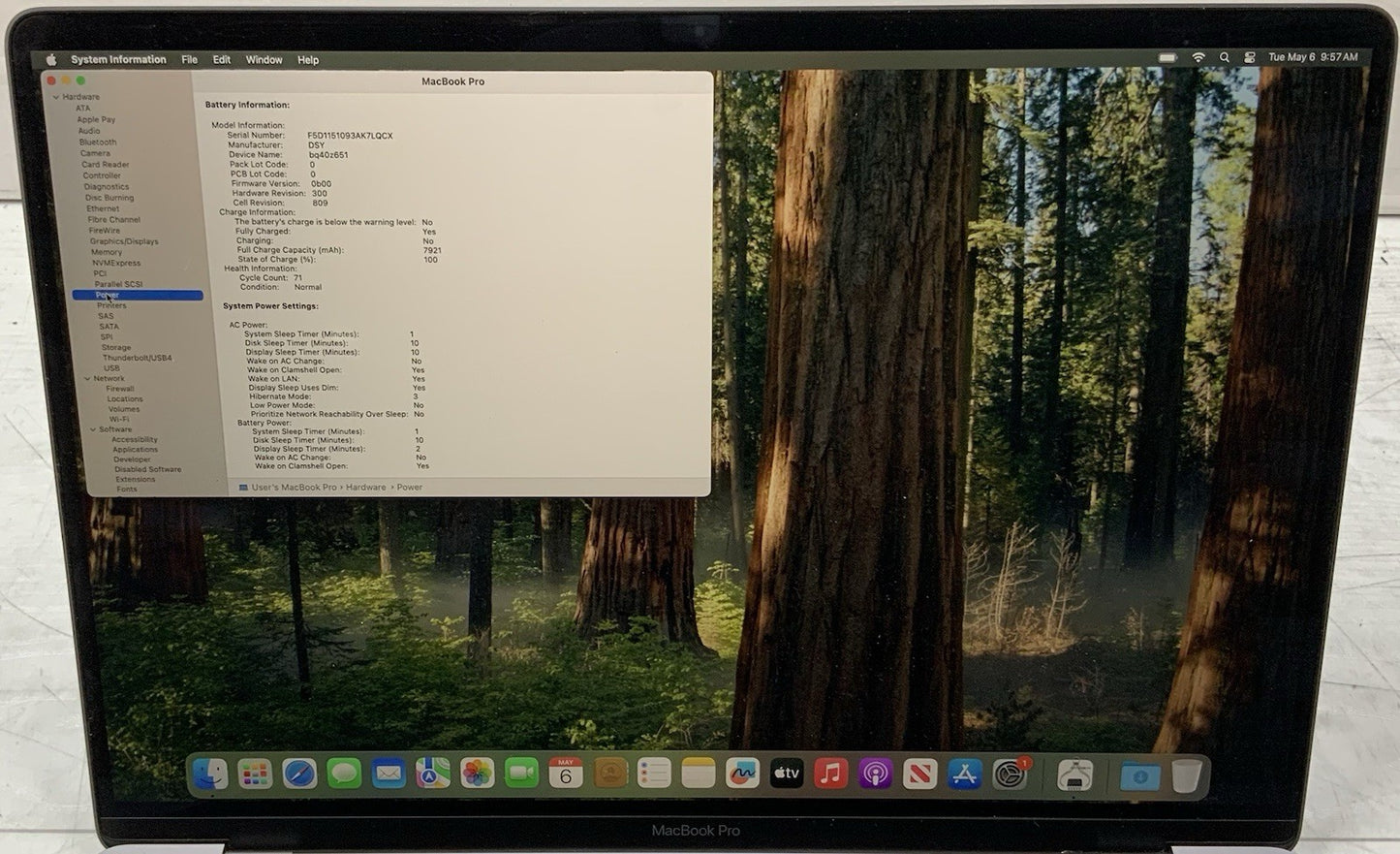This screenshot has height=854, width=1400.
Task: Open the Window menu
Action: (264, 60)
